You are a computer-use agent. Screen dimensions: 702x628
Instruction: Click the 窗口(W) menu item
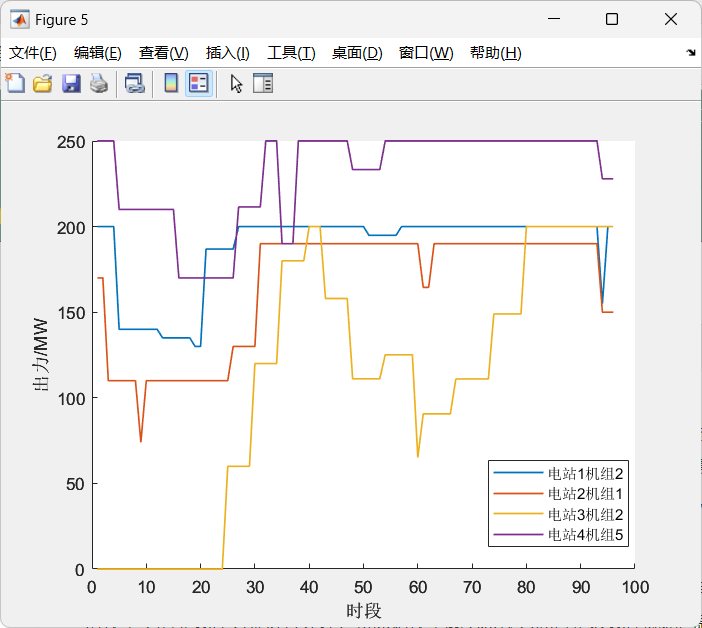[426, 53]
